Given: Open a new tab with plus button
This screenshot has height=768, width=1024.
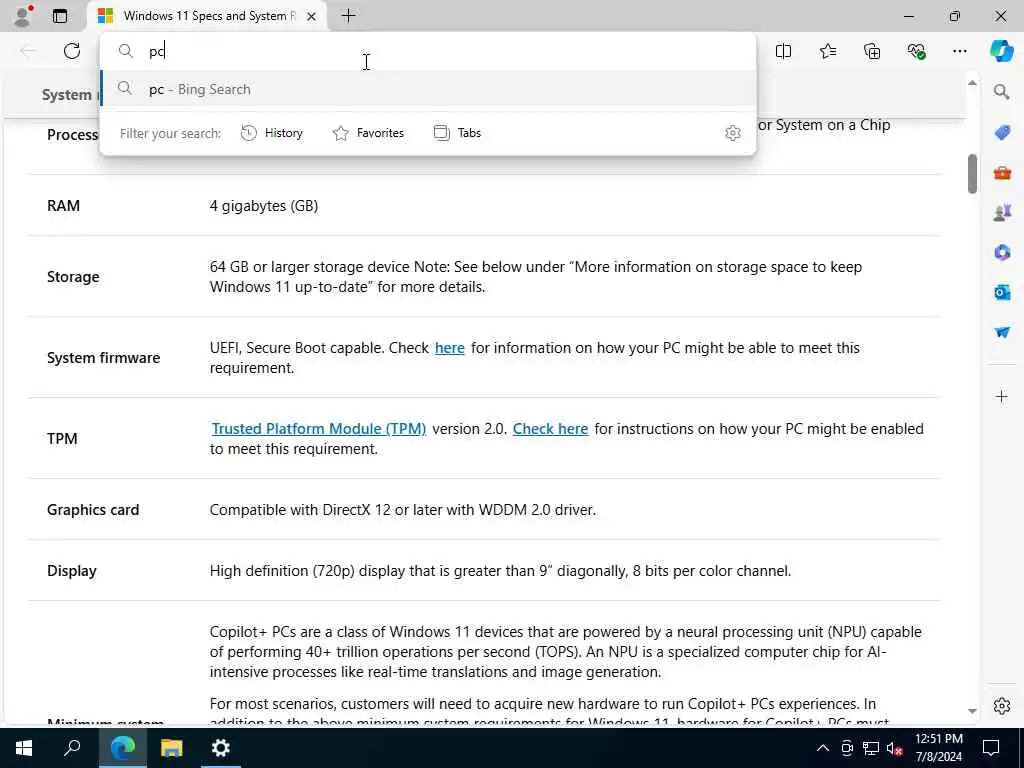Looking at the screenshot, I should (349, 15).
